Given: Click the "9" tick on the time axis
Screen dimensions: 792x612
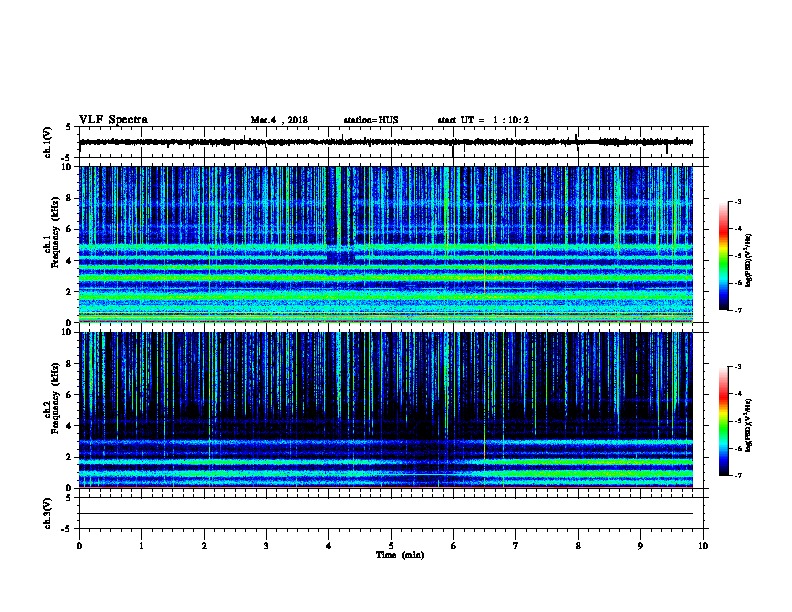Looking at the screenshot, I should pyautogui.click(x=640, y=545).
